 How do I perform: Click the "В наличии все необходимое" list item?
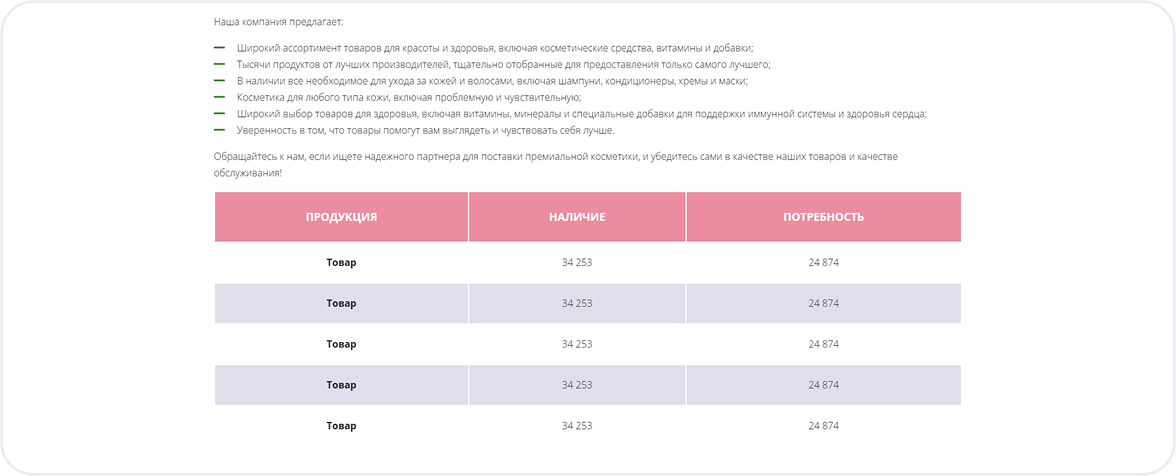(x=492, y=81)
